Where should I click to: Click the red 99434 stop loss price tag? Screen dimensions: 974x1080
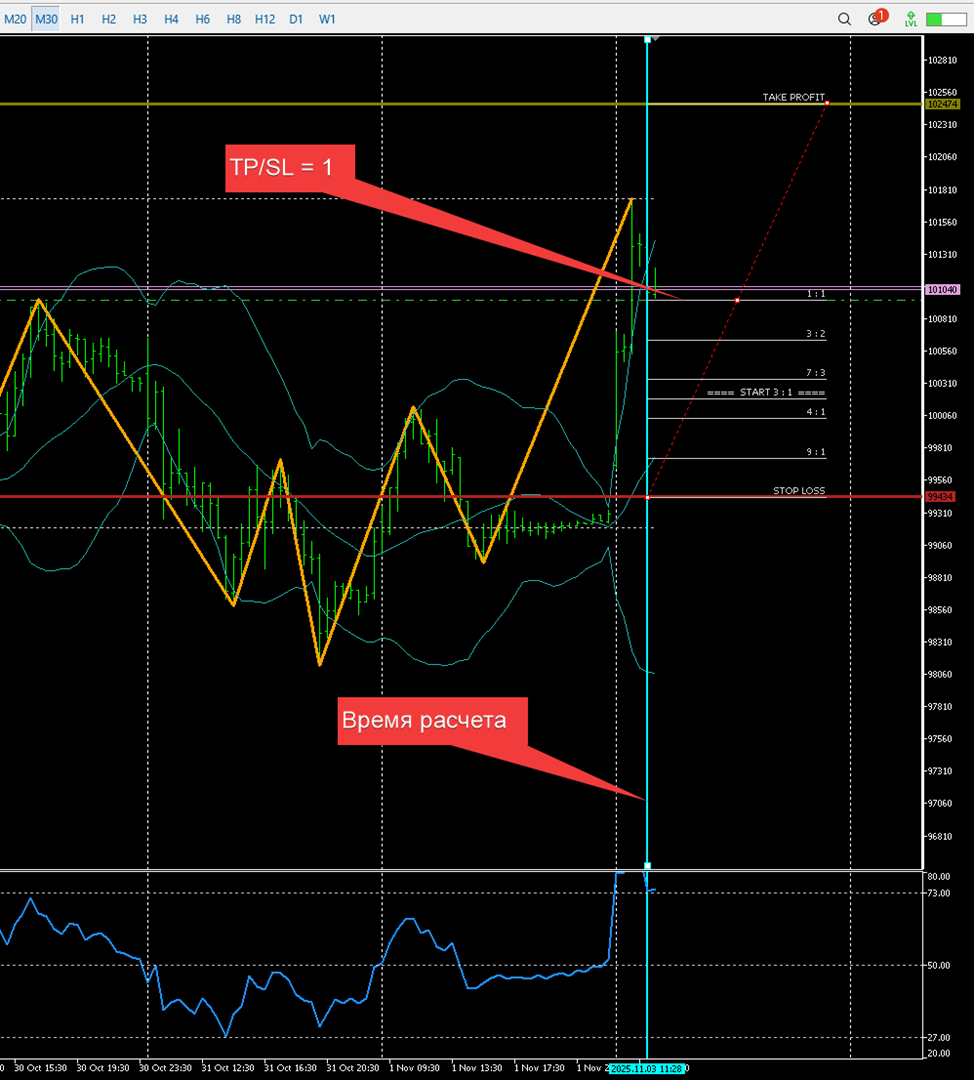[941, 497]
